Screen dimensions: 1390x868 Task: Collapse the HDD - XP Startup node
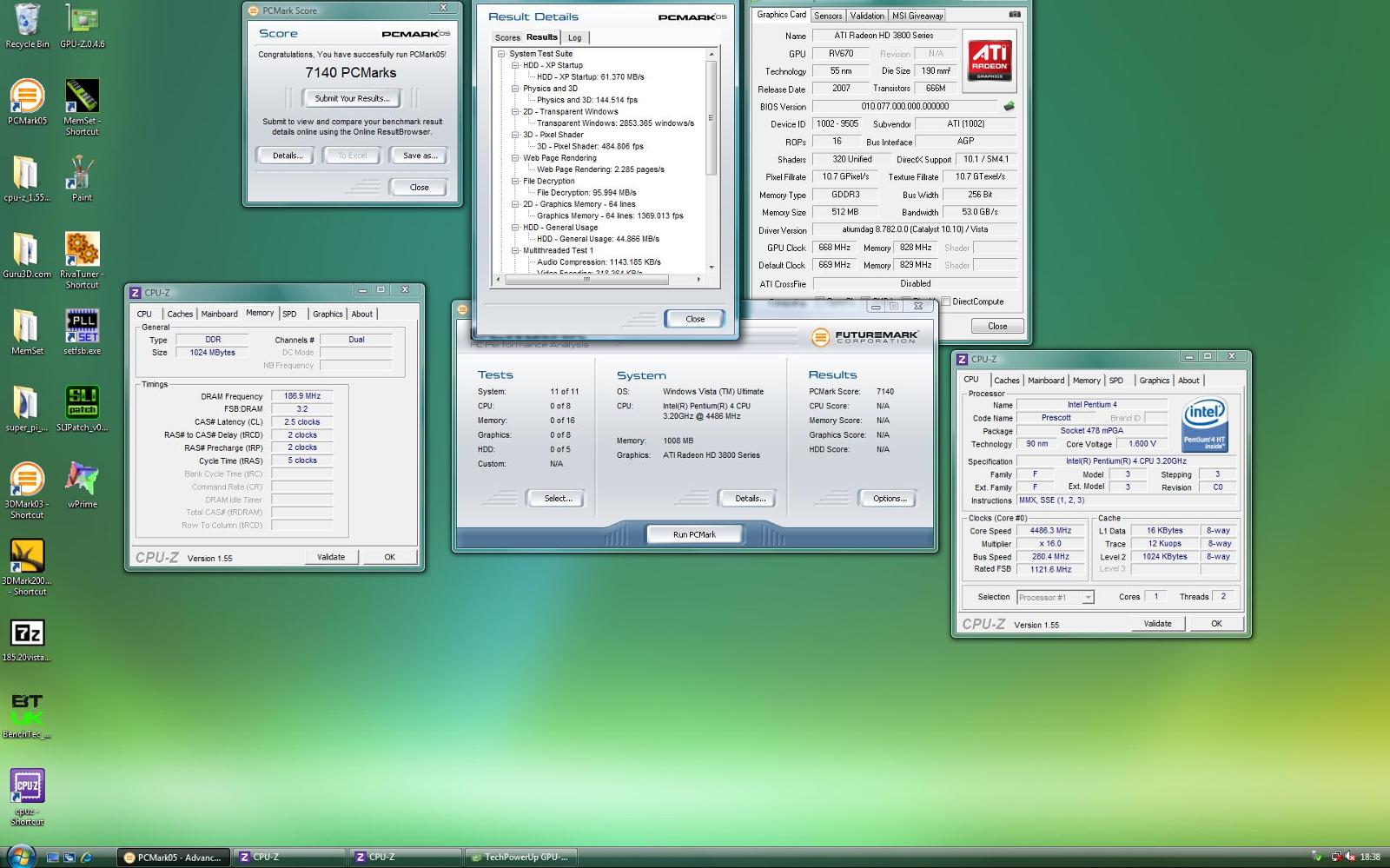[515, 65]
